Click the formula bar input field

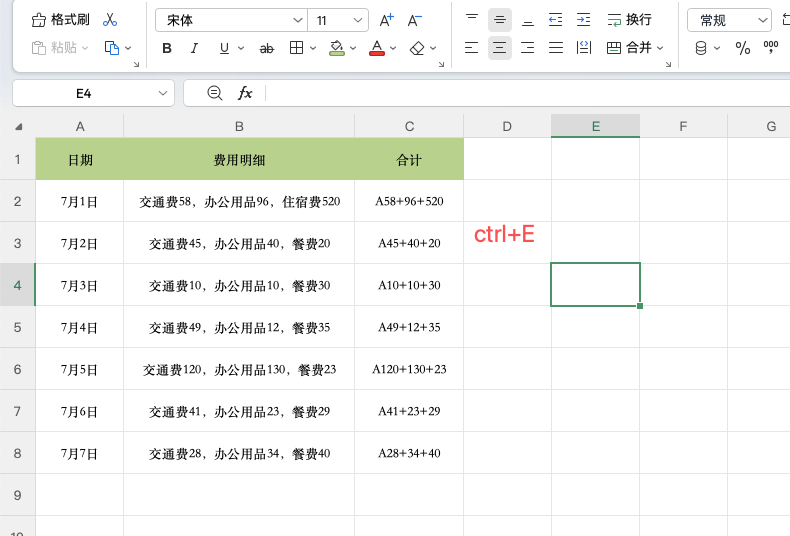527,93
